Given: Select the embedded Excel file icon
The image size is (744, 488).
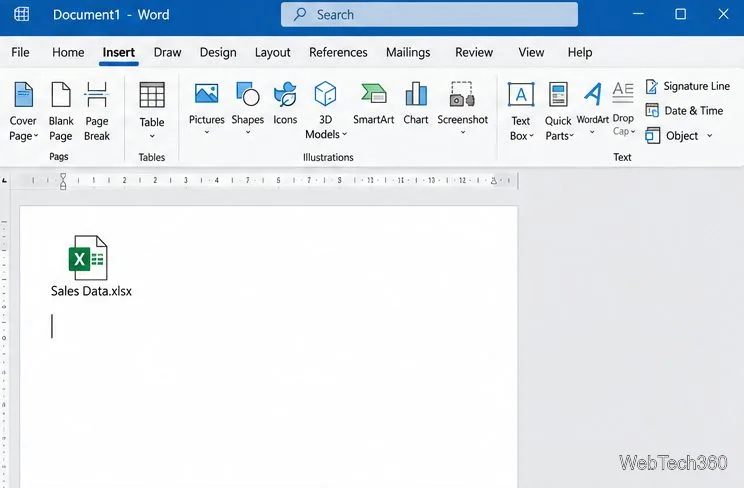Looking at the screenshot, I should [x=88, y=258].
